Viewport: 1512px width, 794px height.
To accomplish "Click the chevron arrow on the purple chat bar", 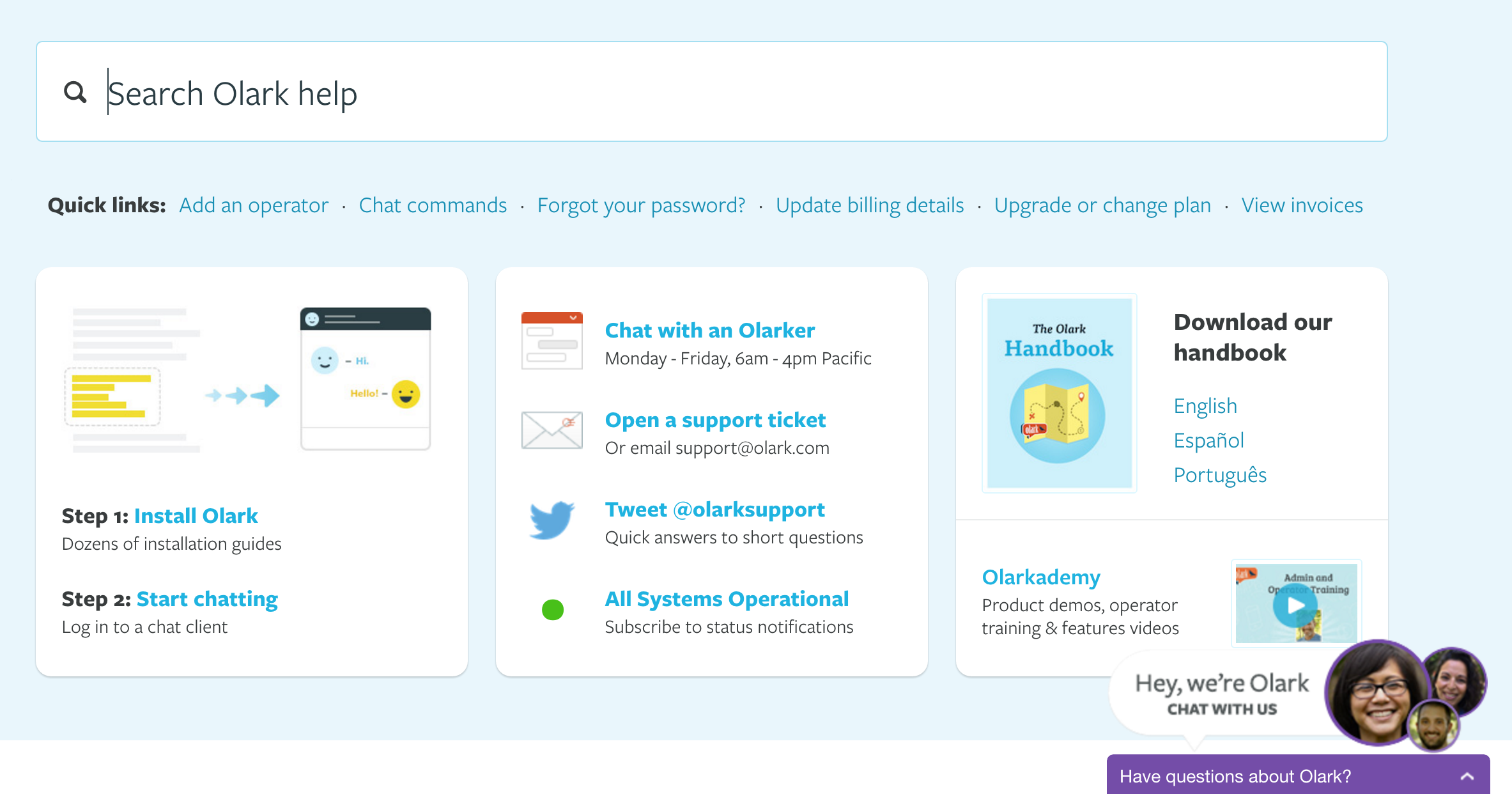I will click(x=1467, y=777).
